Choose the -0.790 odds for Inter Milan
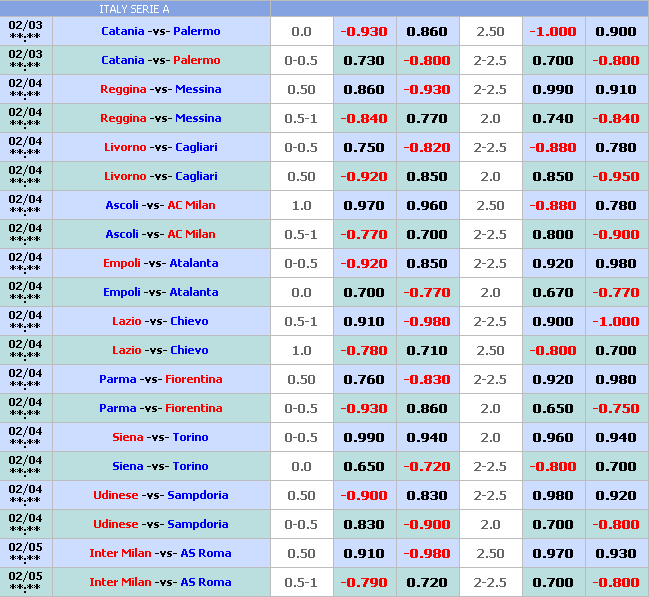 coord(364,582)
